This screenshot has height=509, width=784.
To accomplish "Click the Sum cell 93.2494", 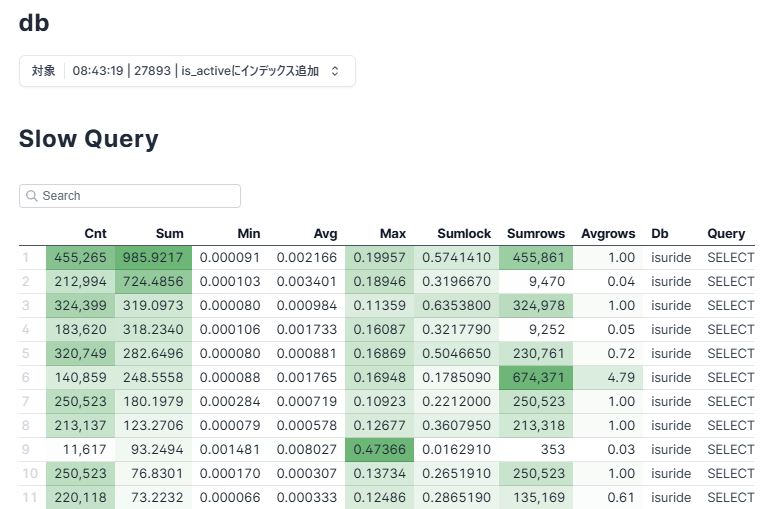I will coord(154,450).
